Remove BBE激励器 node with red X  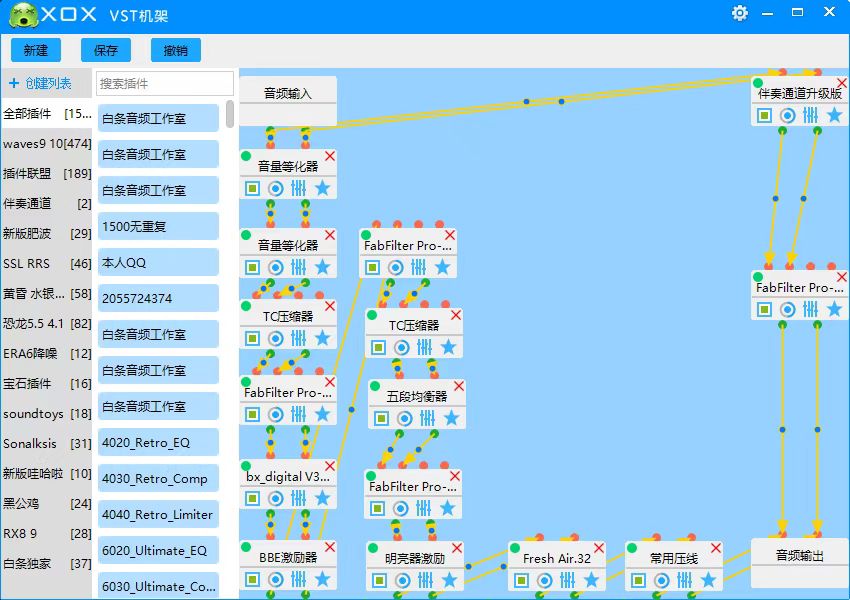(x=330, y=547)
